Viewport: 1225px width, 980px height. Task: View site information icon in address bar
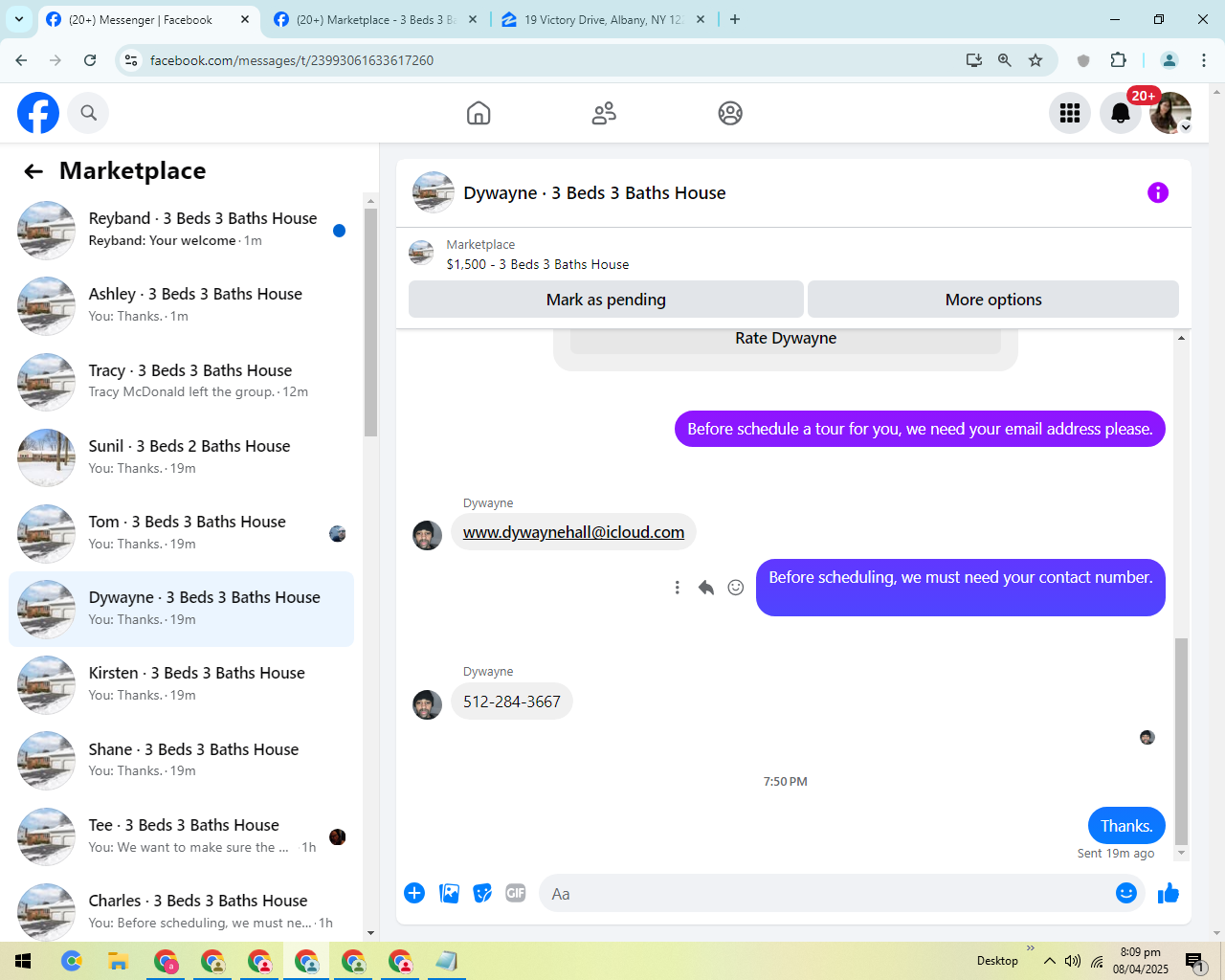click(131, 60)
